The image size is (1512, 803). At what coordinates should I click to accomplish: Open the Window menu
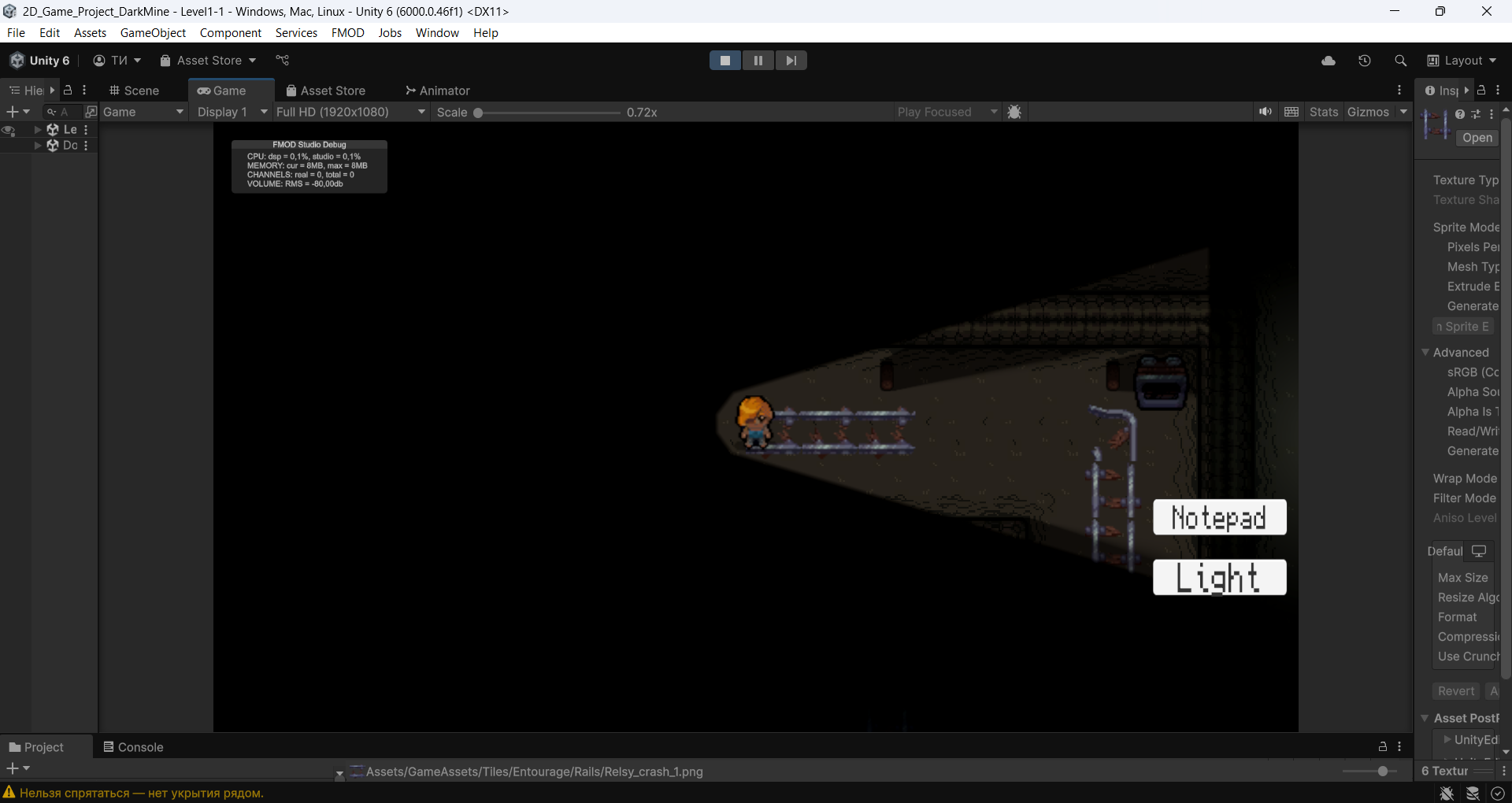pyautogui.click(x=437, y=32)
